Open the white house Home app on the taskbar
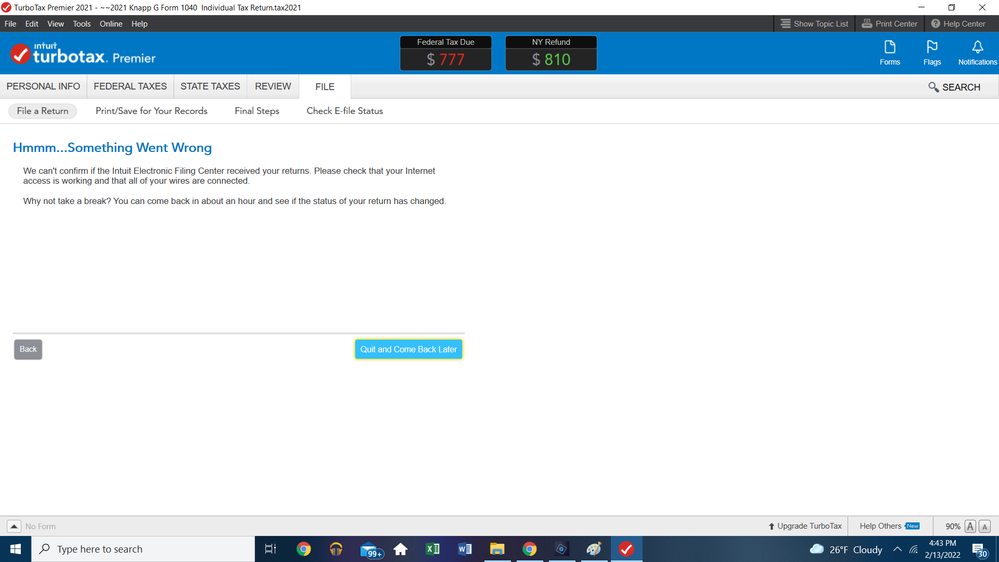The width and height of the screenshot is (999, 562). (x=400, y=549)
